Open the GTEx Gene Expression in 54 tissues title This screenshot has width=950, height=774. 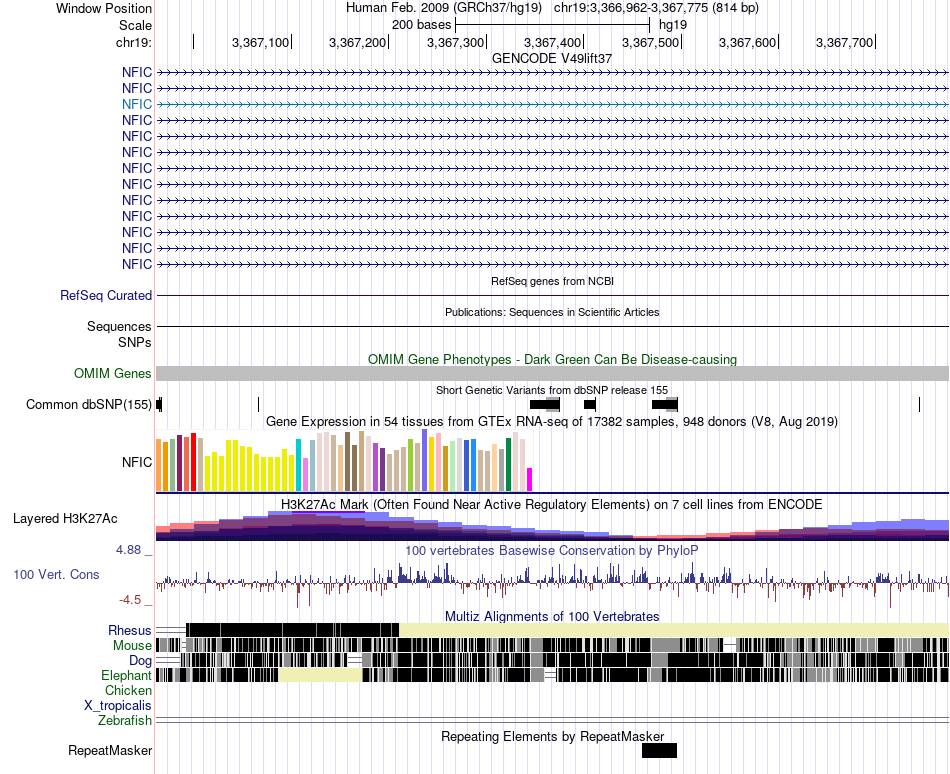click(552, 421)
